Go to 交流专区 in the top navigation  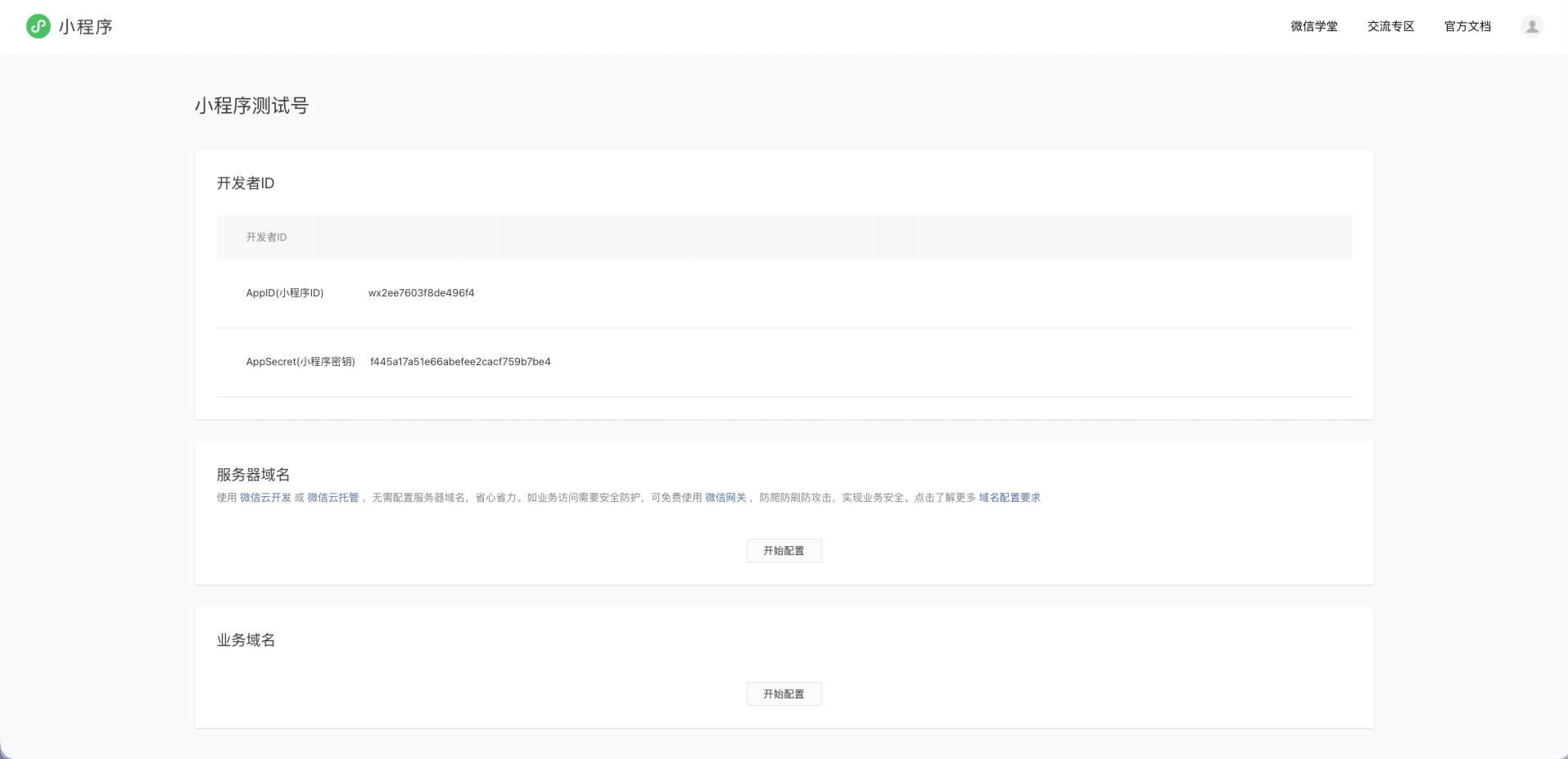tap(1391, 26)
